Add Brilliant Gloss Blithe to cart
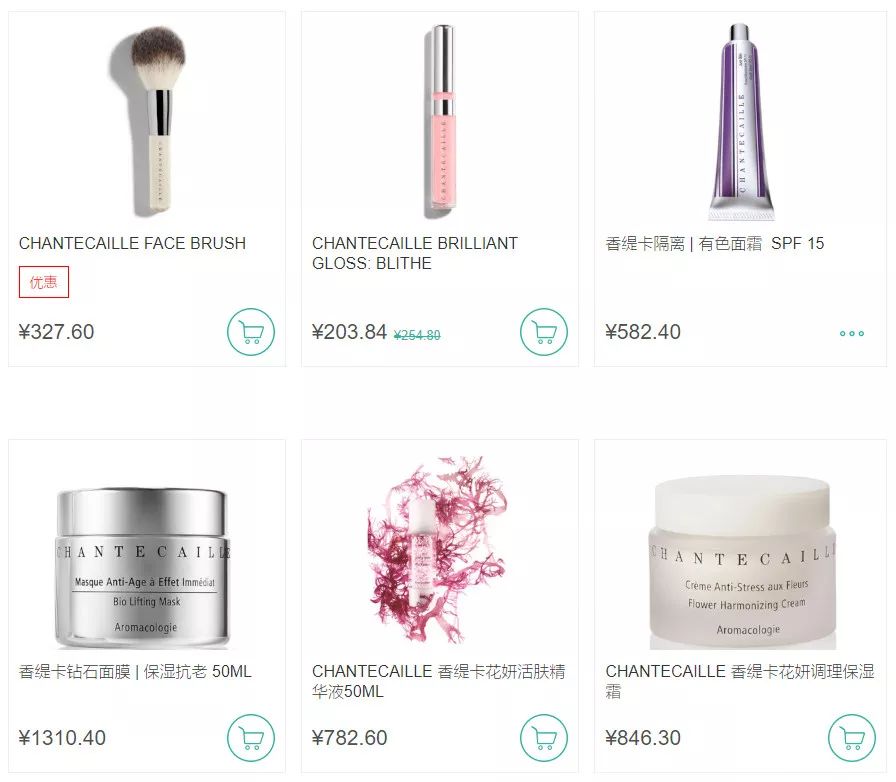The width and height of the screenshot is (896, 782). point(544,332)
